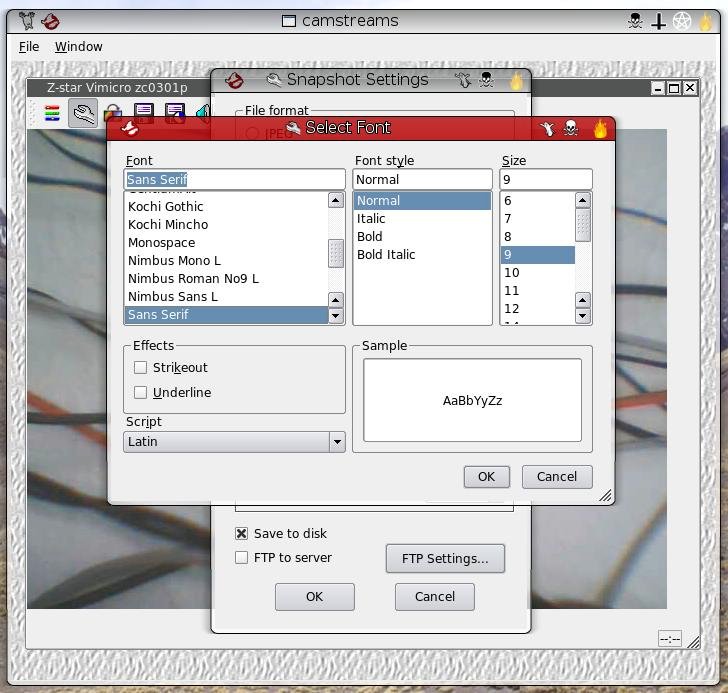Click the Font list scrollbar handle
The image size is (728, 693).
click(336, 253)
